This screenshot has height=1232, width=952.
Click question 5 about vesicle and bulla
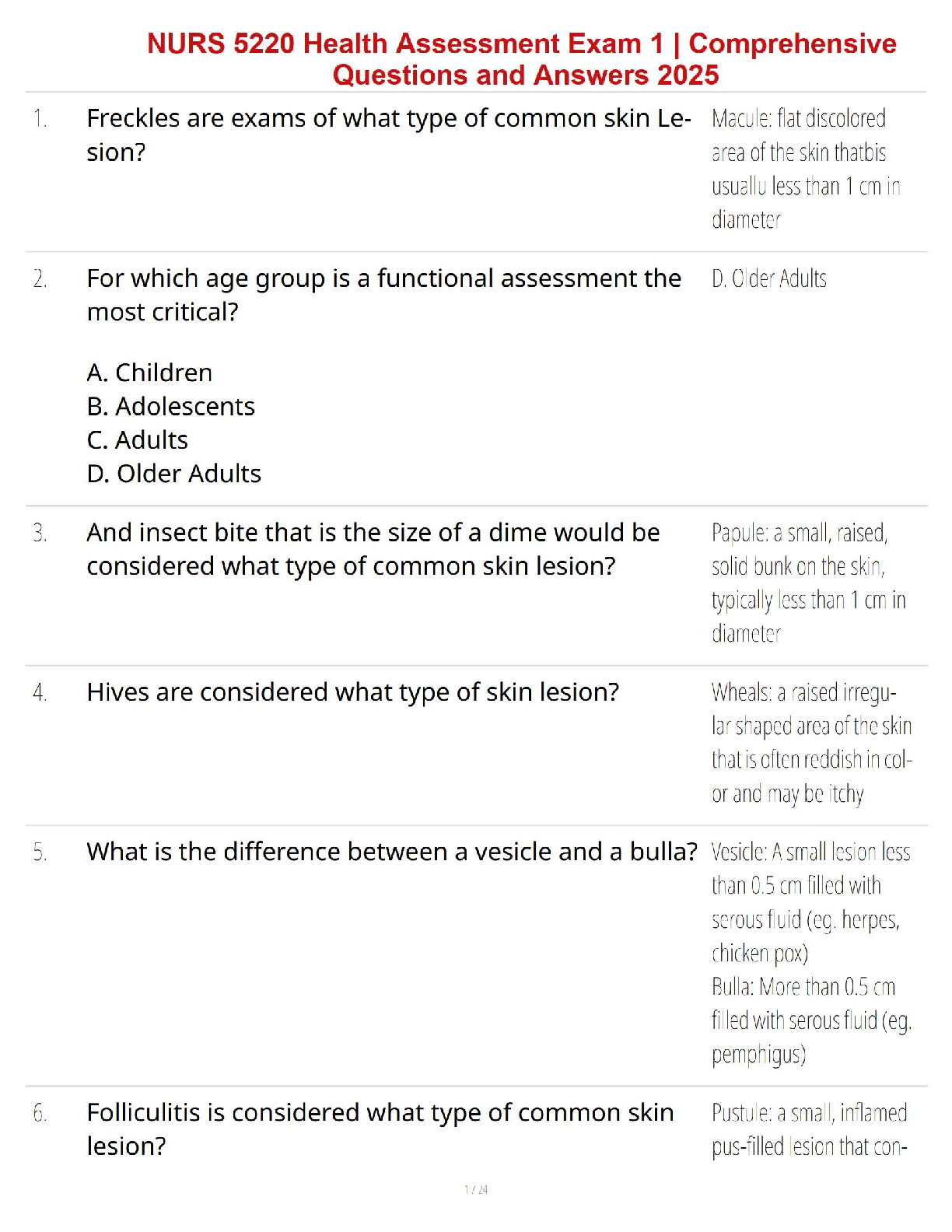[x=391, y=852]
